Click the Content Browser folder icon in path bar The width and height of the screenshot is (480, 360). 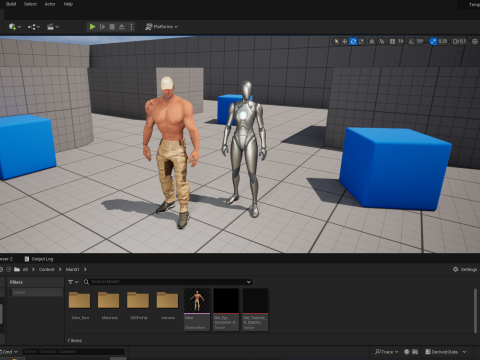pos(17,269)
